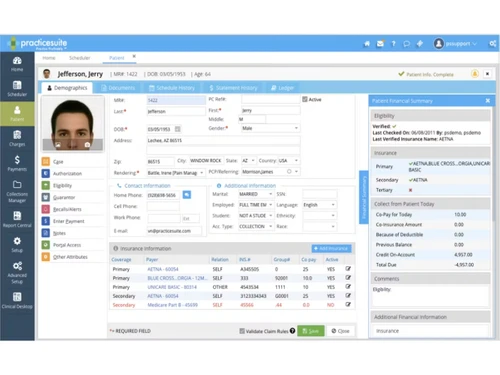Open the State dropdown

[x=248, y=161]
